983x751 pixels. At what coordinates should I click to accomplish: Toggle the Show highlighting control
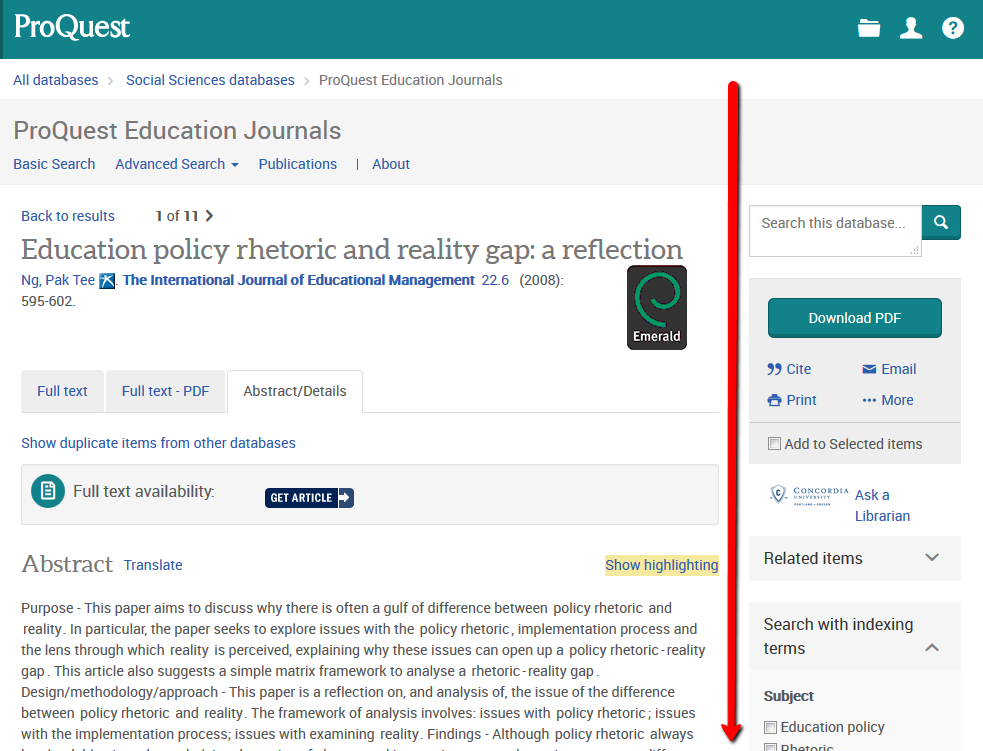(661, 565)
